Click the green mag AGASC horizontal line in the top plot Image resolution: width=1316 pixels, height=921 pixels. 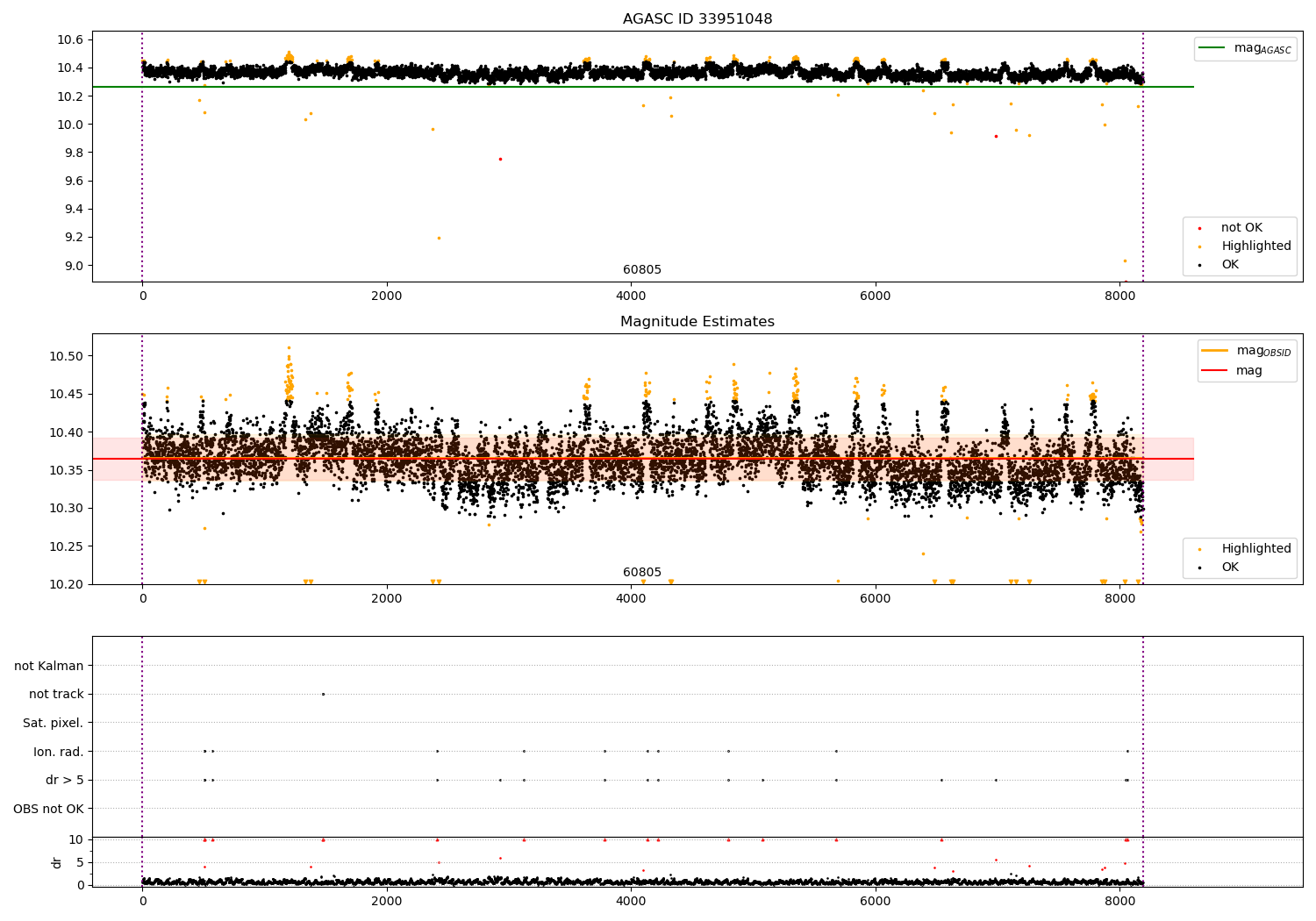(x=642, y=87)
